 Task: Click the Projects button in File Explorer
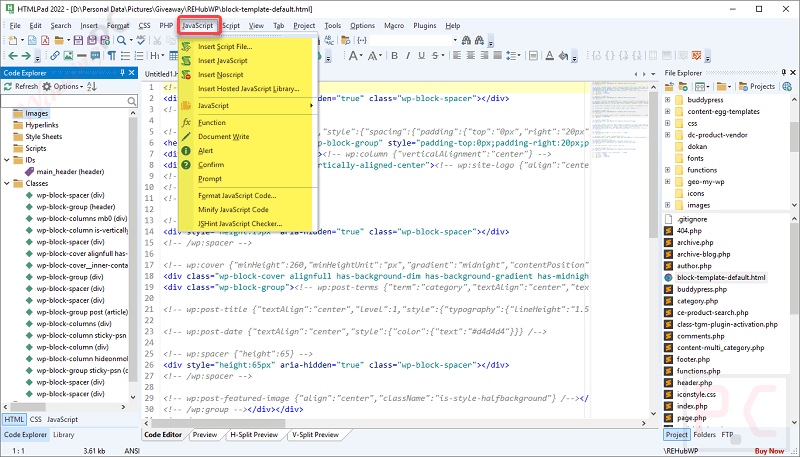coord(757,86)
